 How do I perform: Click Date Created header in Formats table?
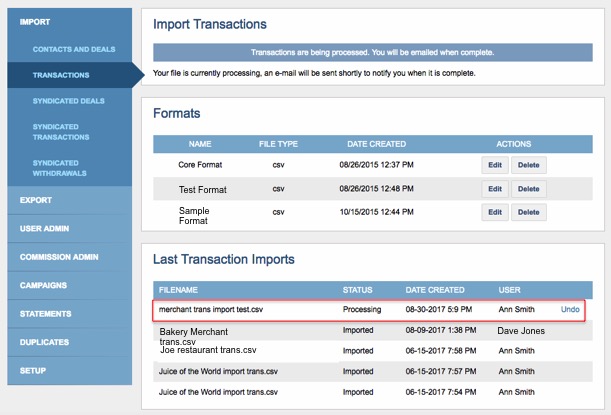(376, 144)
